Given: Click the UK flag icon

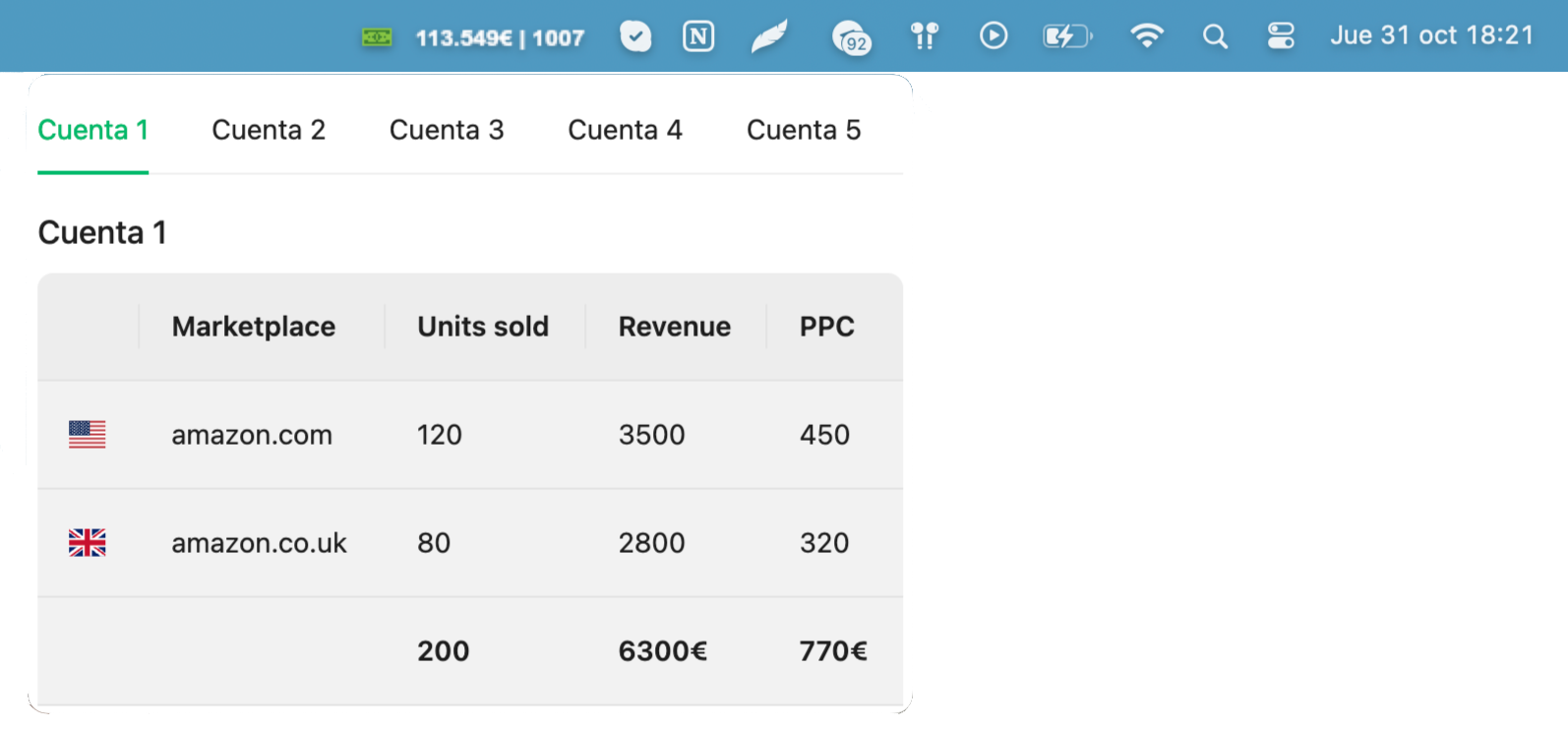Looking at the screenshot, I should click(x=88, y=543).
